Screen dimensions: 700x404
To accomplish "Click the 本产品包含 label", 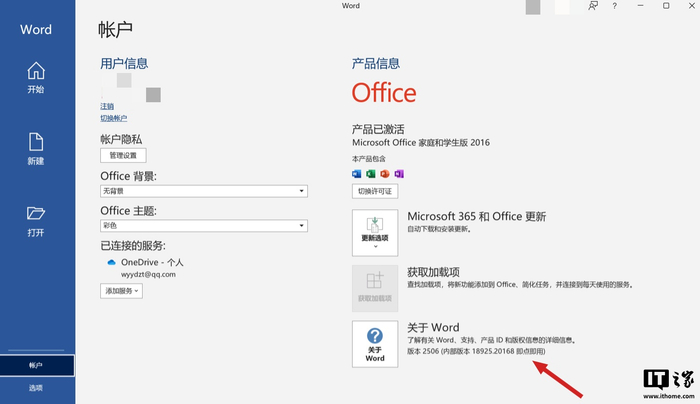I will [x=369, y=159].
